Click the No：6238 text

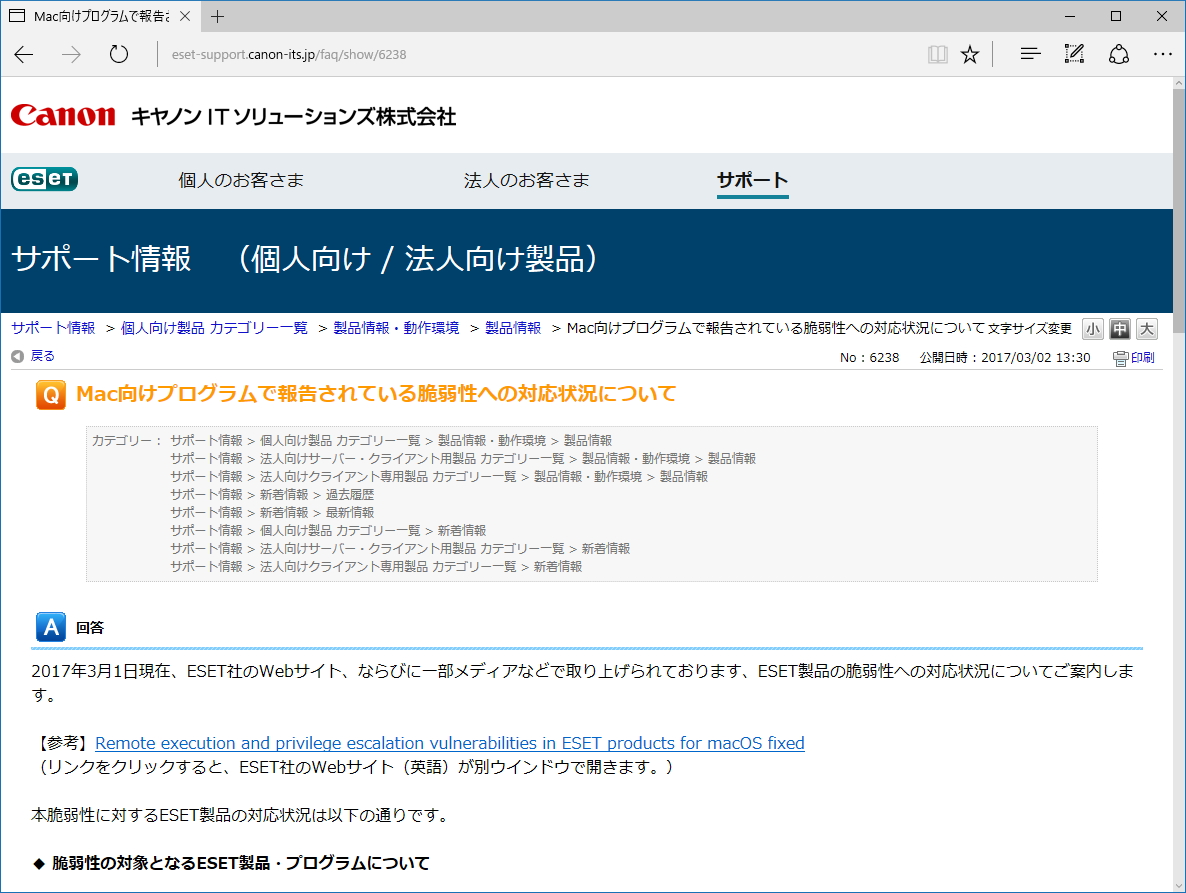pos(869,358)
